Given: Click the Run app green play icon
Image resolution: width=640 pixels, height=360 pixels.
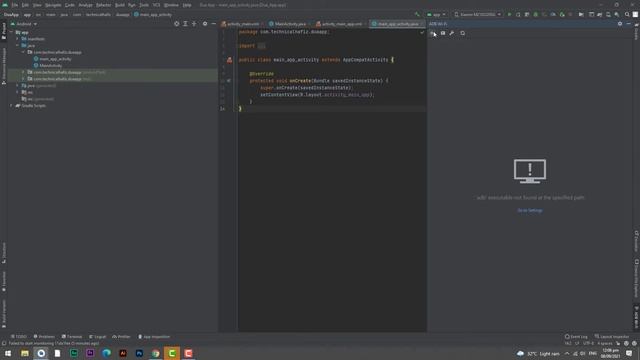Looking at the screenshot, I should pos(509,15).
